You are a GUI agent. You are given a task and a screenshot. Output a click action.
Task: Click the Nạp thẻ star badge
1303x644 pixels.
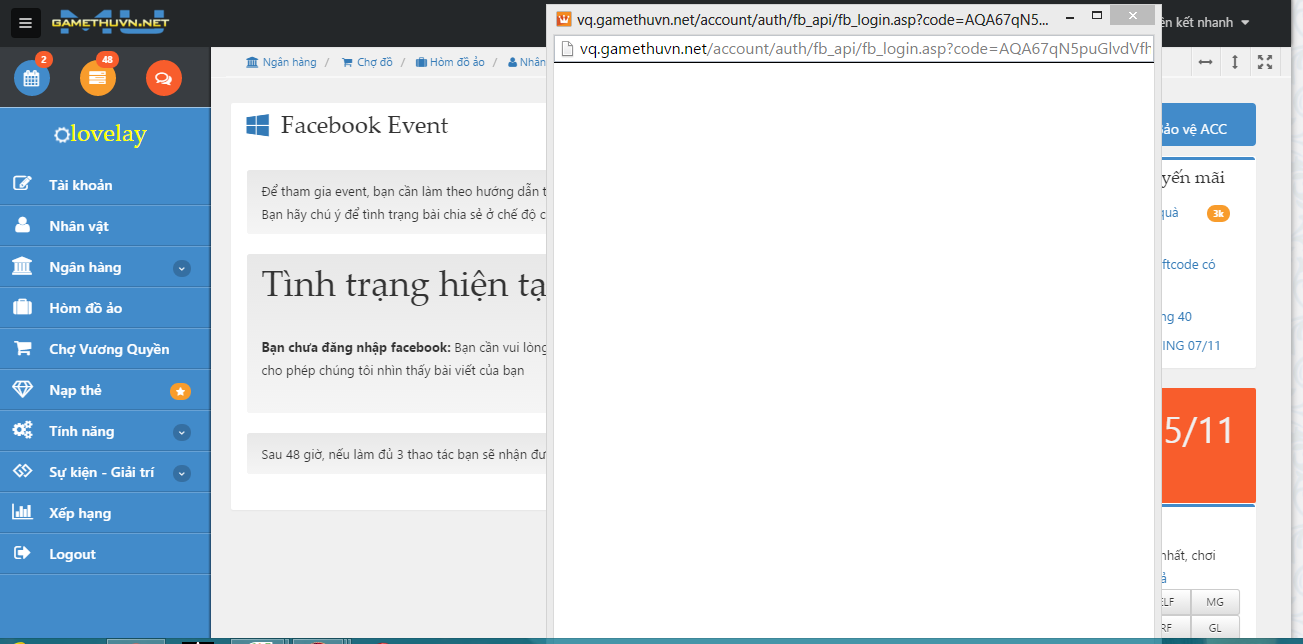point(180,391)
